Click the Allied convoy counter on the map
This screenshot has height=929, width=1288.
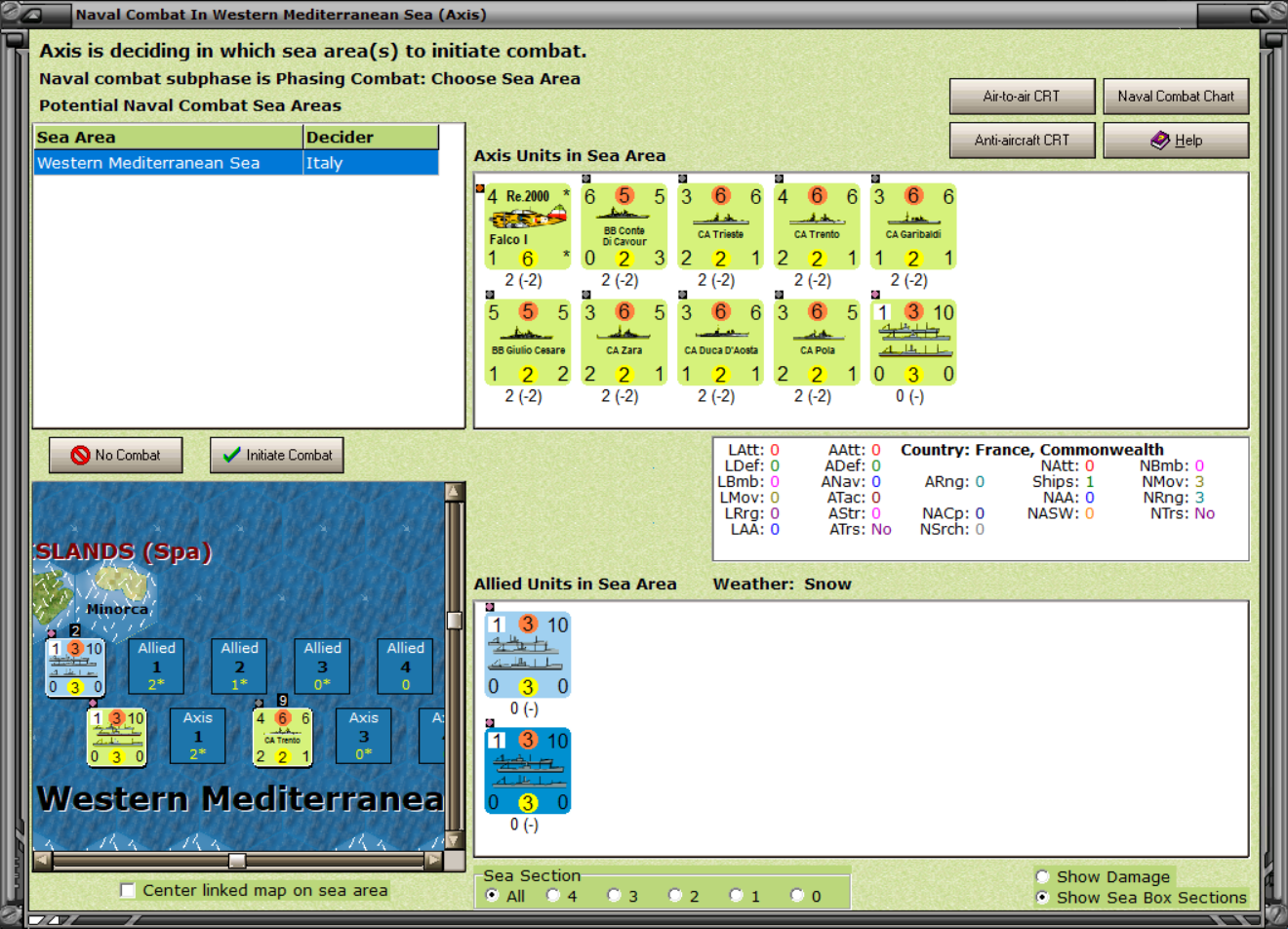pos(75,667)
